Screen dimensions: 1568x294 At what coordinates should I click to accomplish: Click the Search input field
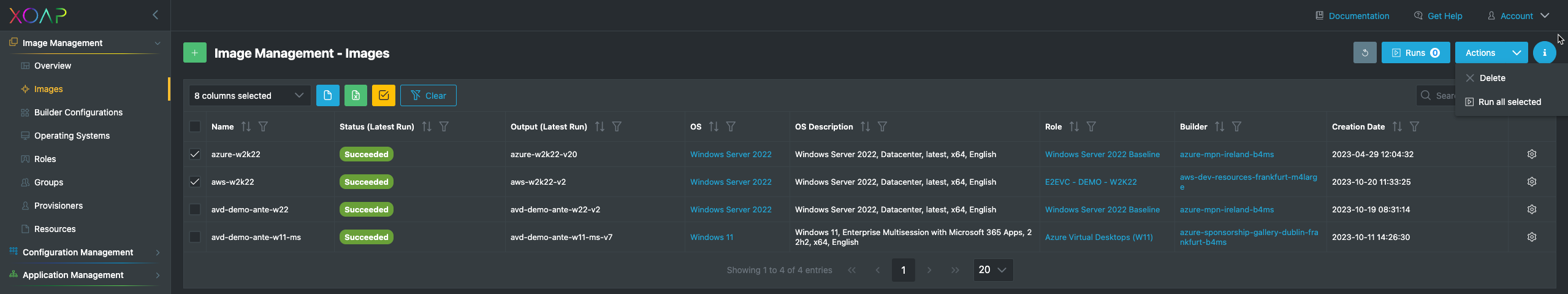(x=1437, y=96)
